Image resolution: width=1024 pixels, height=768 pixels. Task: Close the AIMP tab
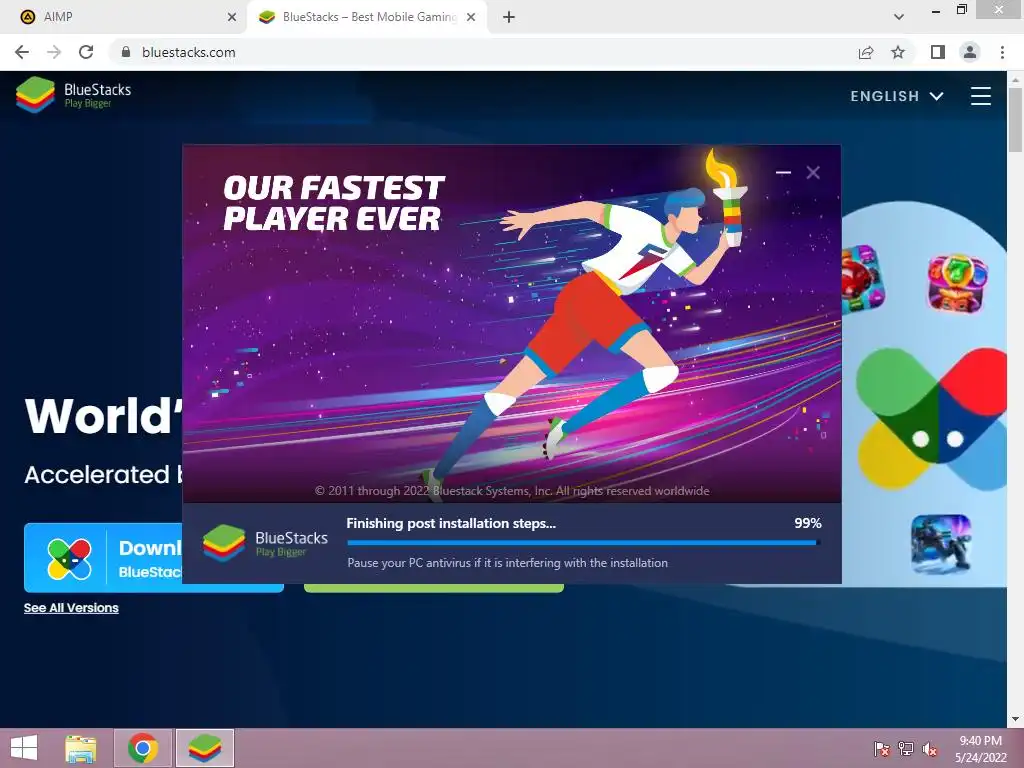(232, 18)
